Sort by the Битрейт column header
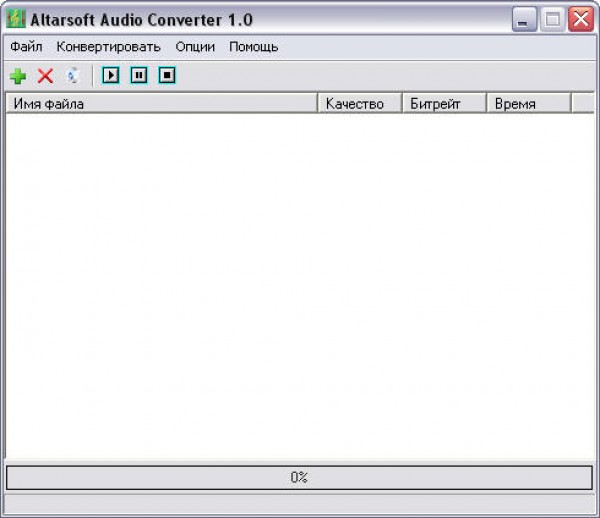 point(444,103)
